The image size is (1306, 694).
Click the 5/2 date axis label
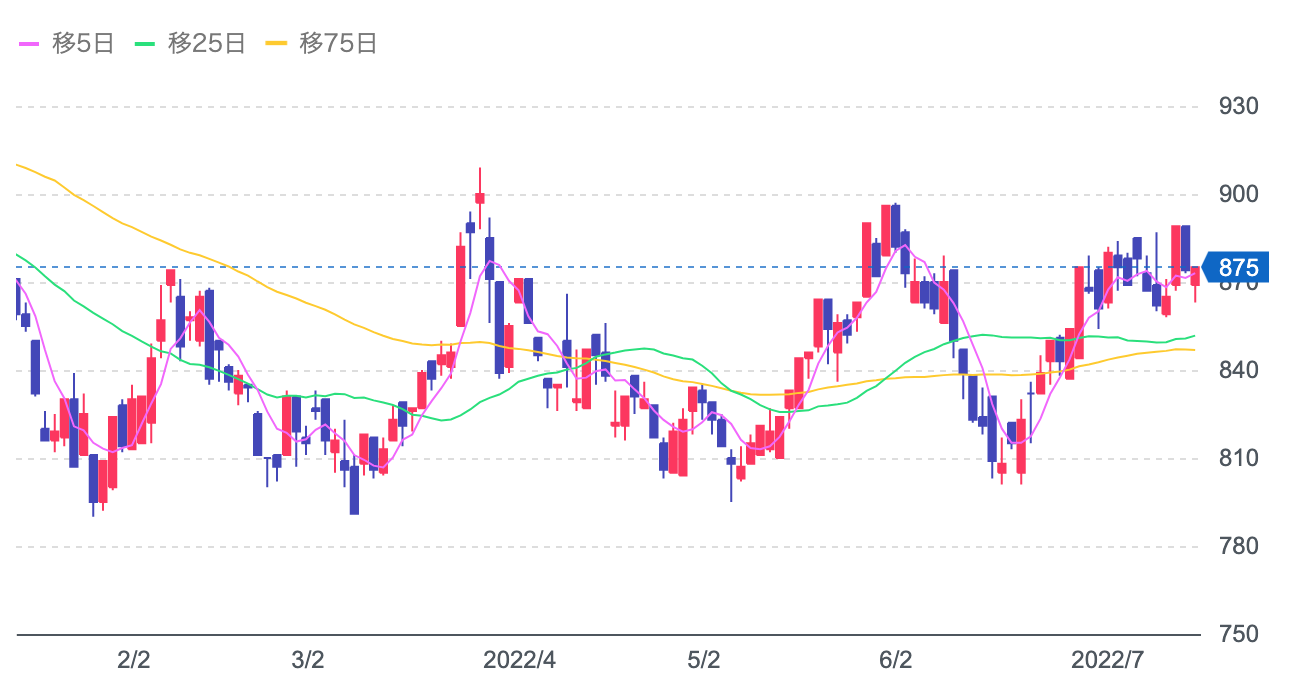pos(703,661)
